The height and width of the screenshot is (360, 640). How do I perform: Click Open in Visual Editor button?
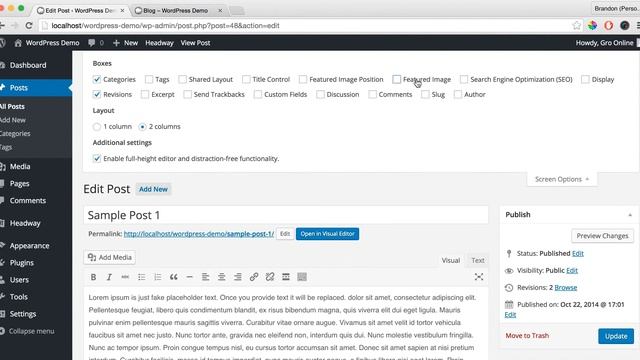[x=327, y=234]
